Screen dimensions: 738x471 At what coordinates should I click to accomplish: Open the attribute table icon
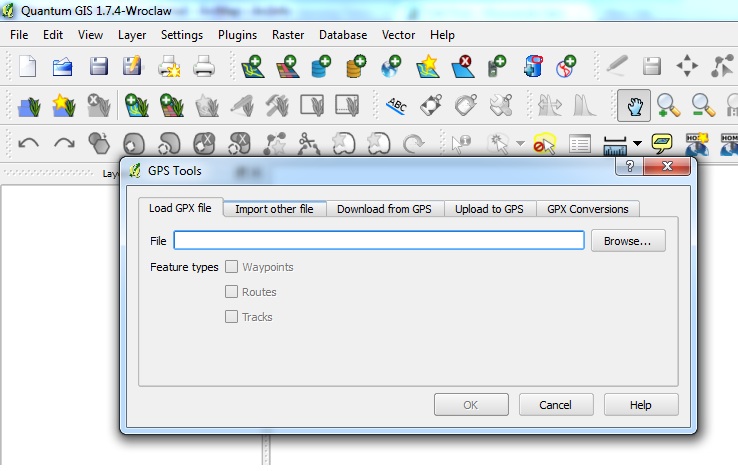580,143
